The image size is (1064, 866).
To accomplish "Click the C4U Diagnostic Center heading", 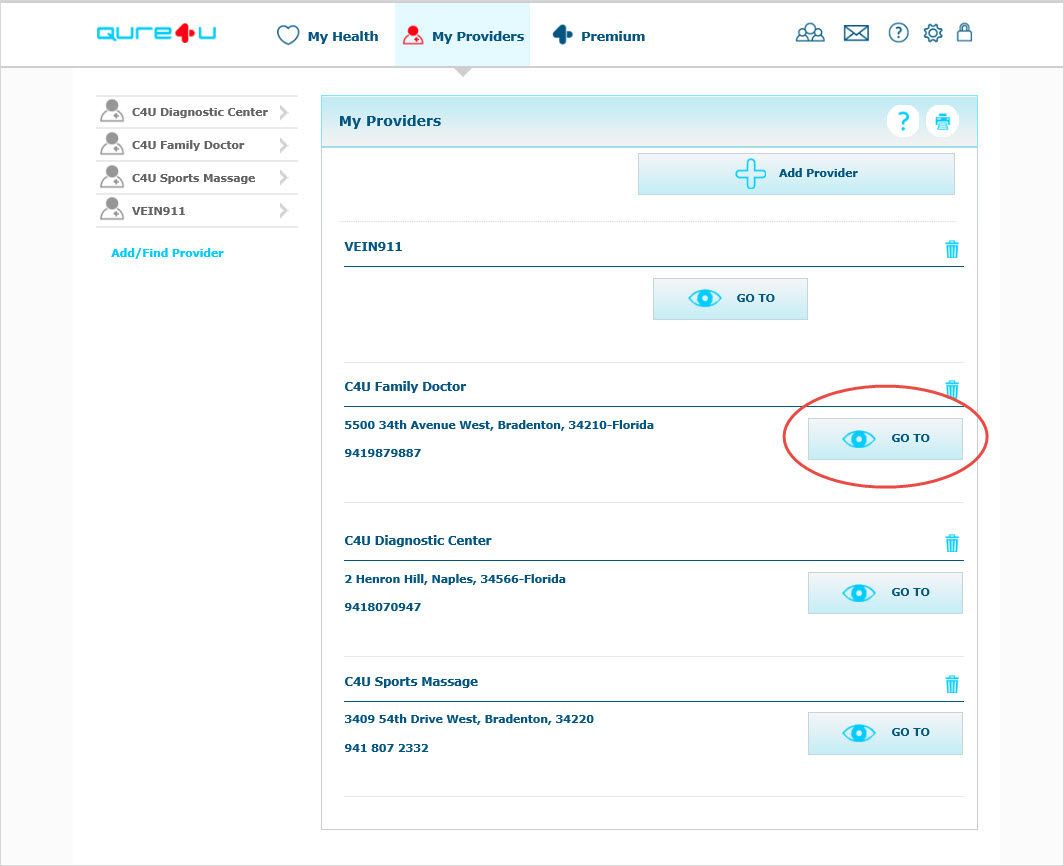I will [418, 540].
